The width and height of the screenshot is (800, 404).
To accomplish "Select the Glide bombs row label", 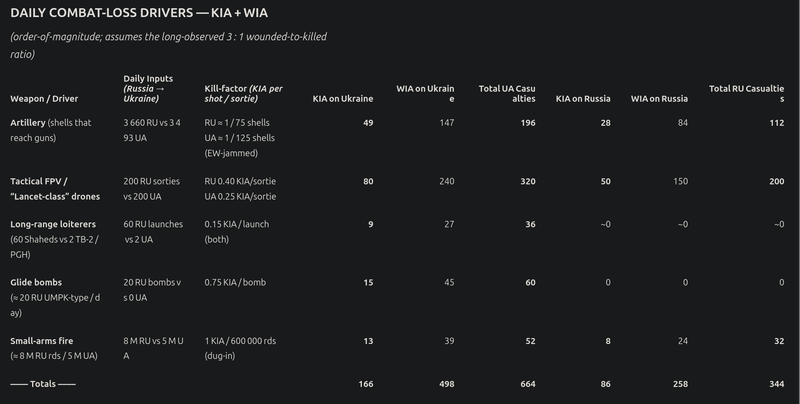I will click(x=55, y=297).
